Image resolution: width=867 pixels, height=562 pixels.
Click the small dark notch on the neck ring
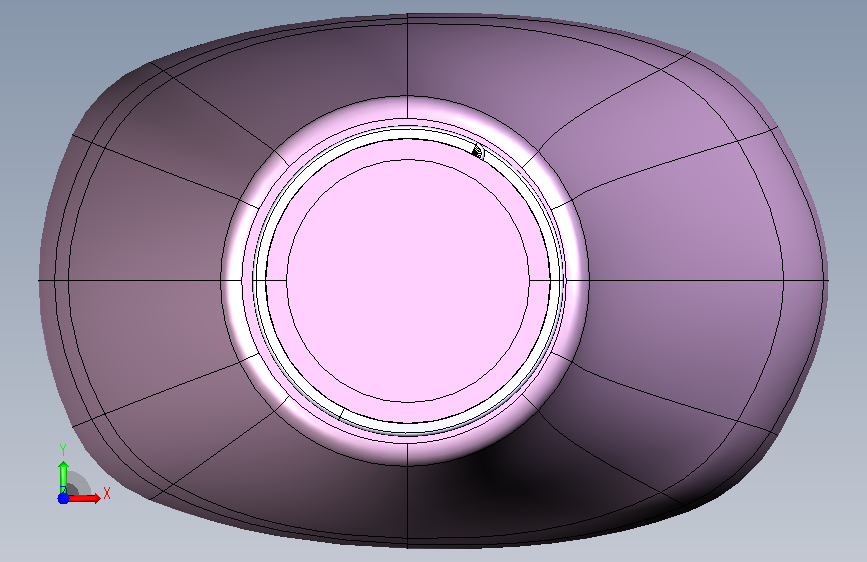click(x=478, y=150)
